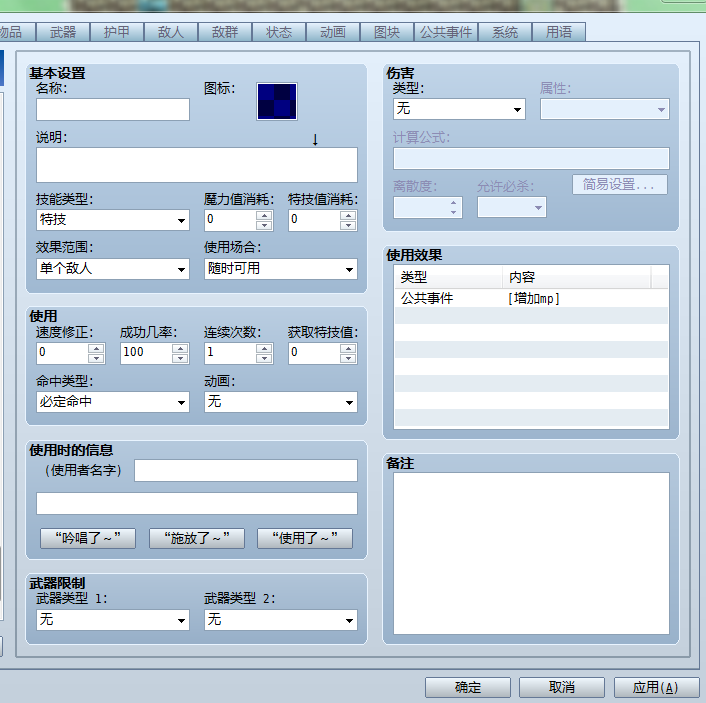Open the 命中类型 dropdown showing 必定命中
The width and height of the screenshot is (706, 703).
[113, 402]
